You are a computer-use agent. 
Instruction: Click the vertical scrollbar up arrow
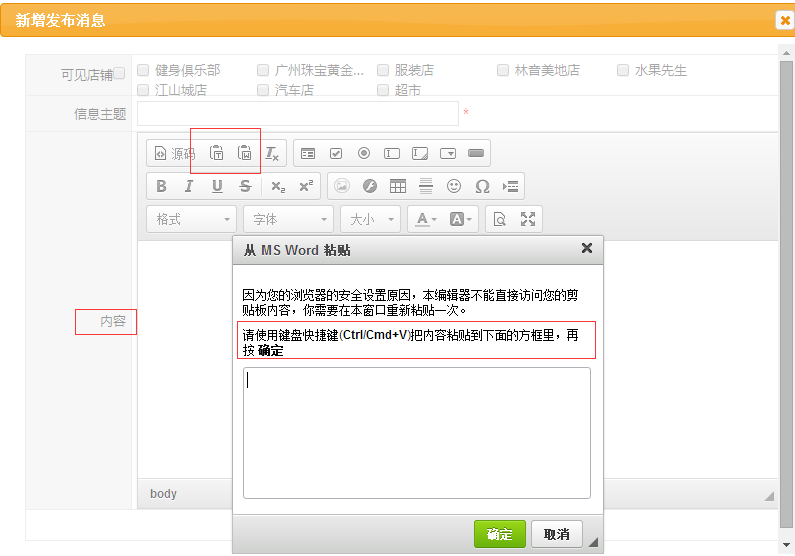tap(786, 53)
